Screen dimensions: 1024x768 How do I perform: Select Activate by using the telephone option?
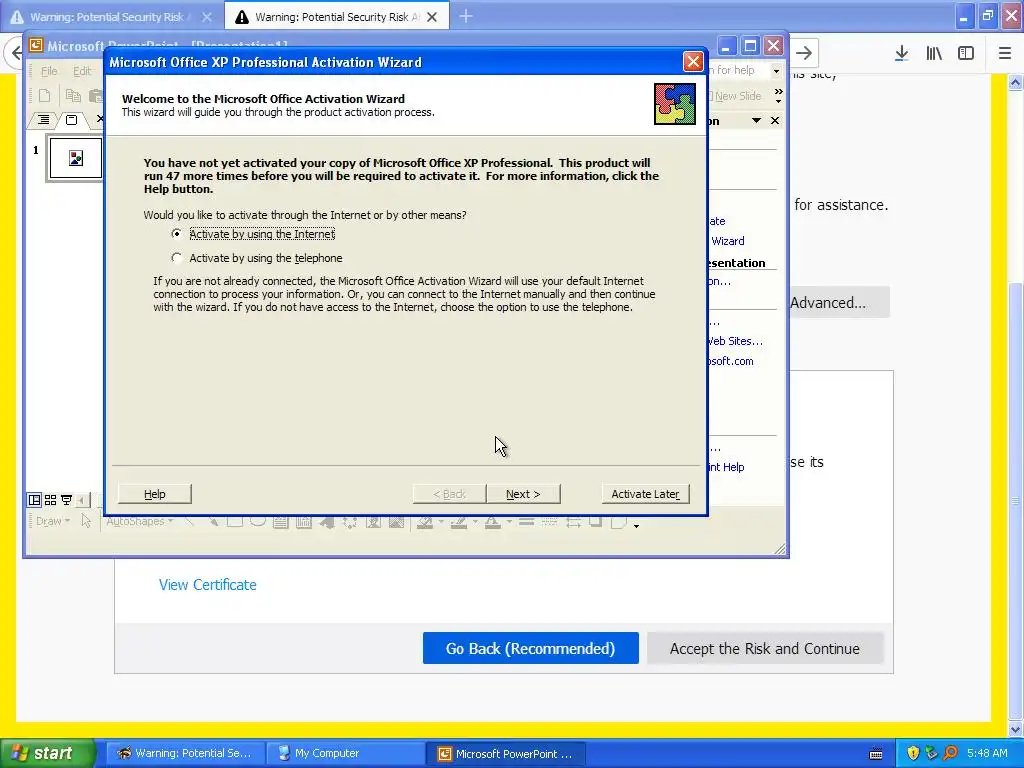point(257,258)
